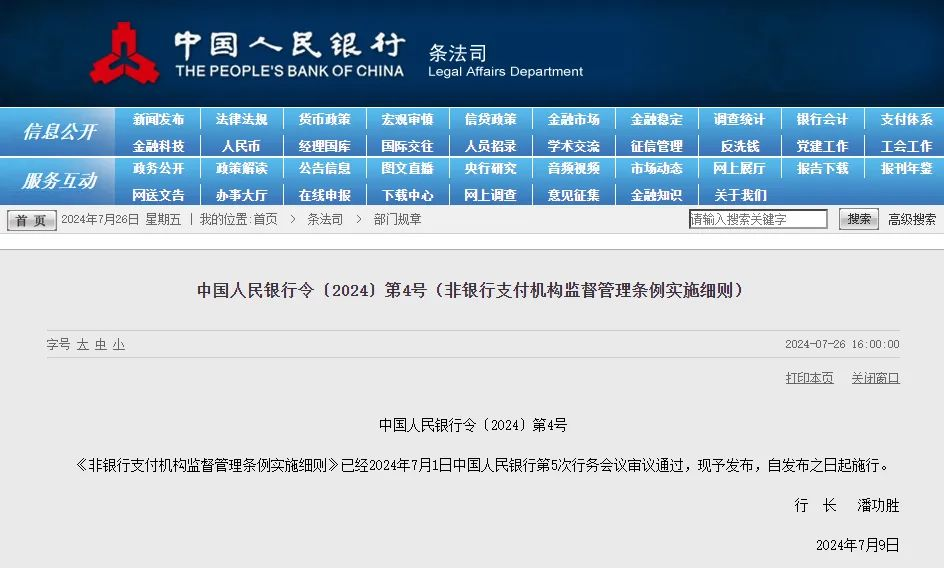Open the 新闻发布 navigation item
The height and width of the screenshot is (568, 944).
point(158,119)
